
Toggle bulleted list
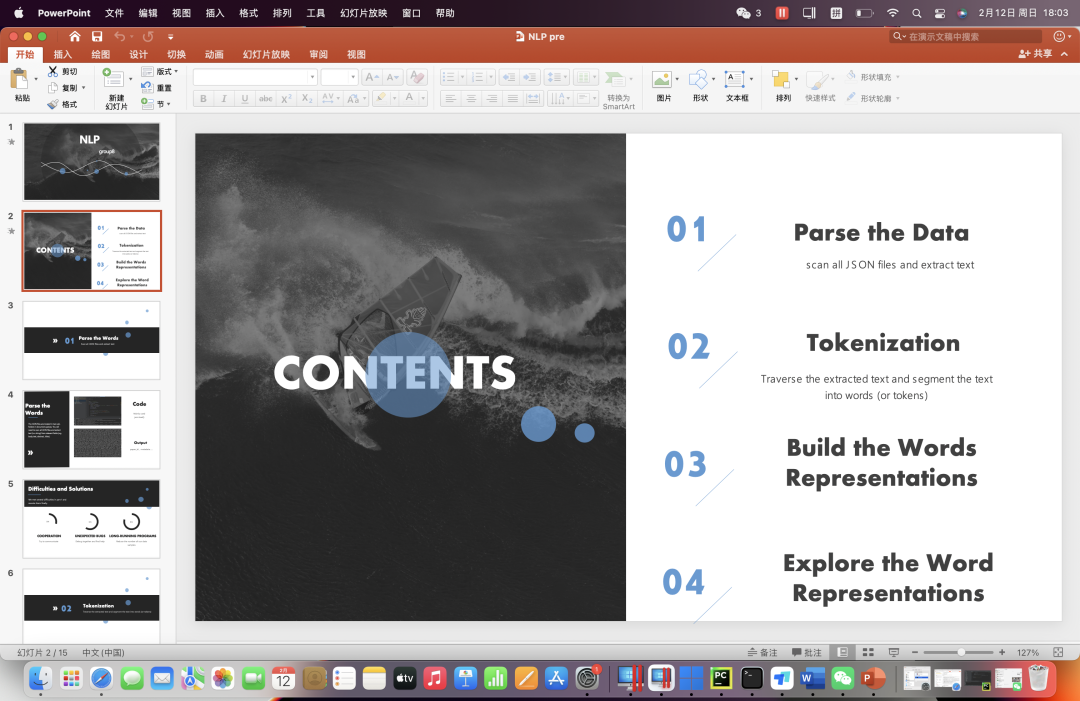[448, 77]
